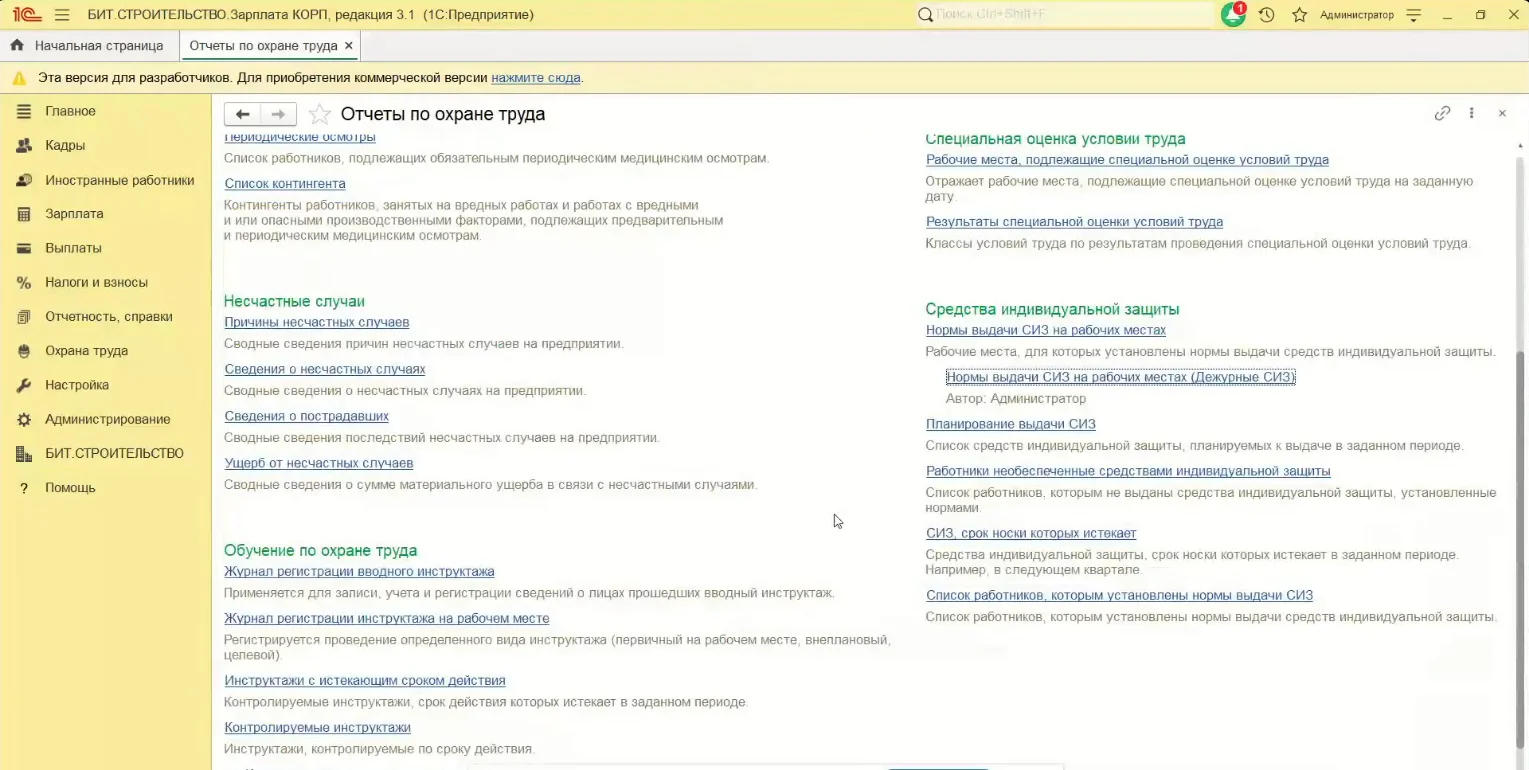Image resolution: width=1529 pixels, height=770 pixels.
Task: Open Планирование выдачи СИЗ report
Action: 1011,424
